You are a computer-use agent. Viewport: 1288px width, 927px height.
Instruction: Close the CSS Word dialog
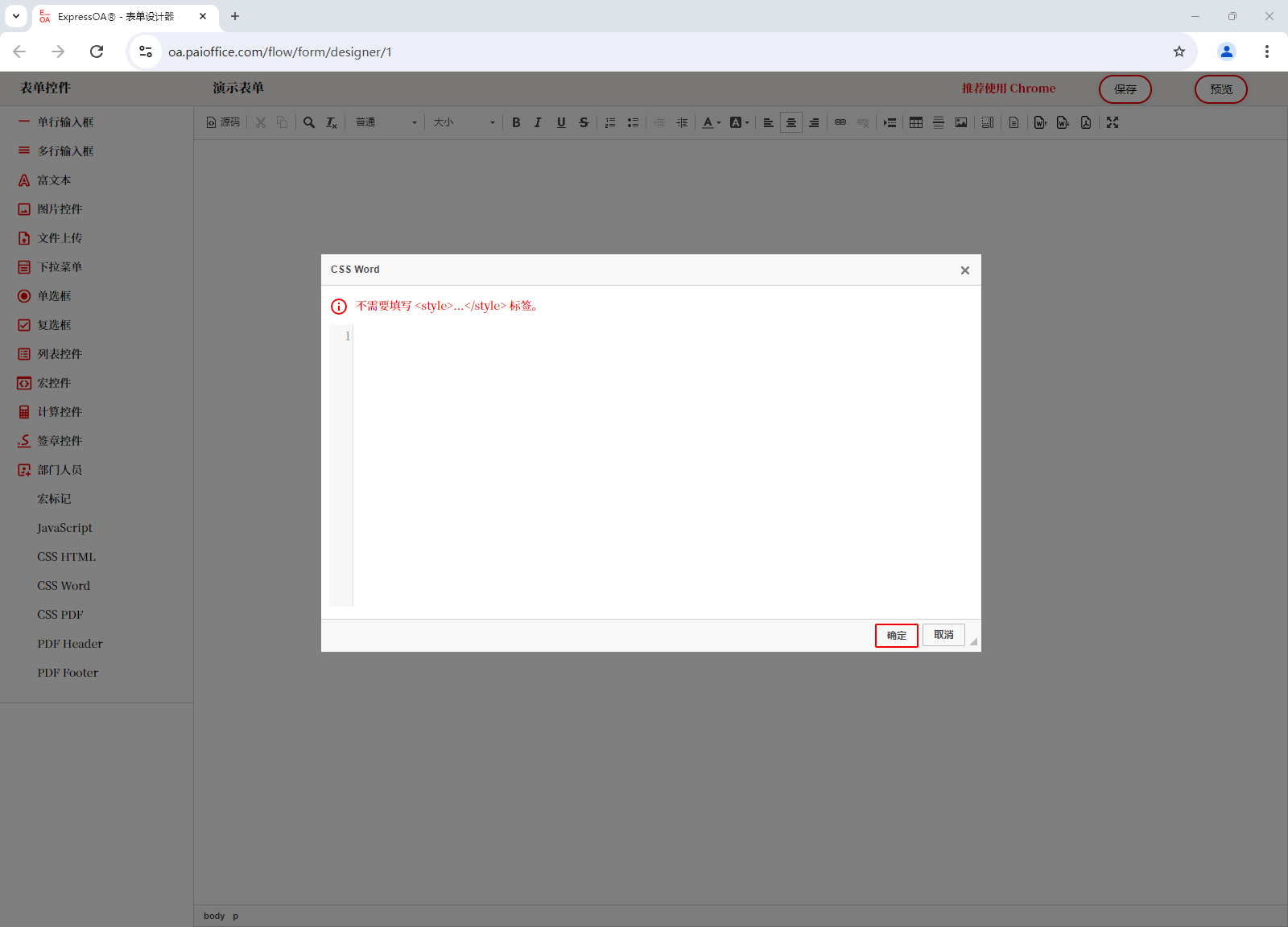965,270
